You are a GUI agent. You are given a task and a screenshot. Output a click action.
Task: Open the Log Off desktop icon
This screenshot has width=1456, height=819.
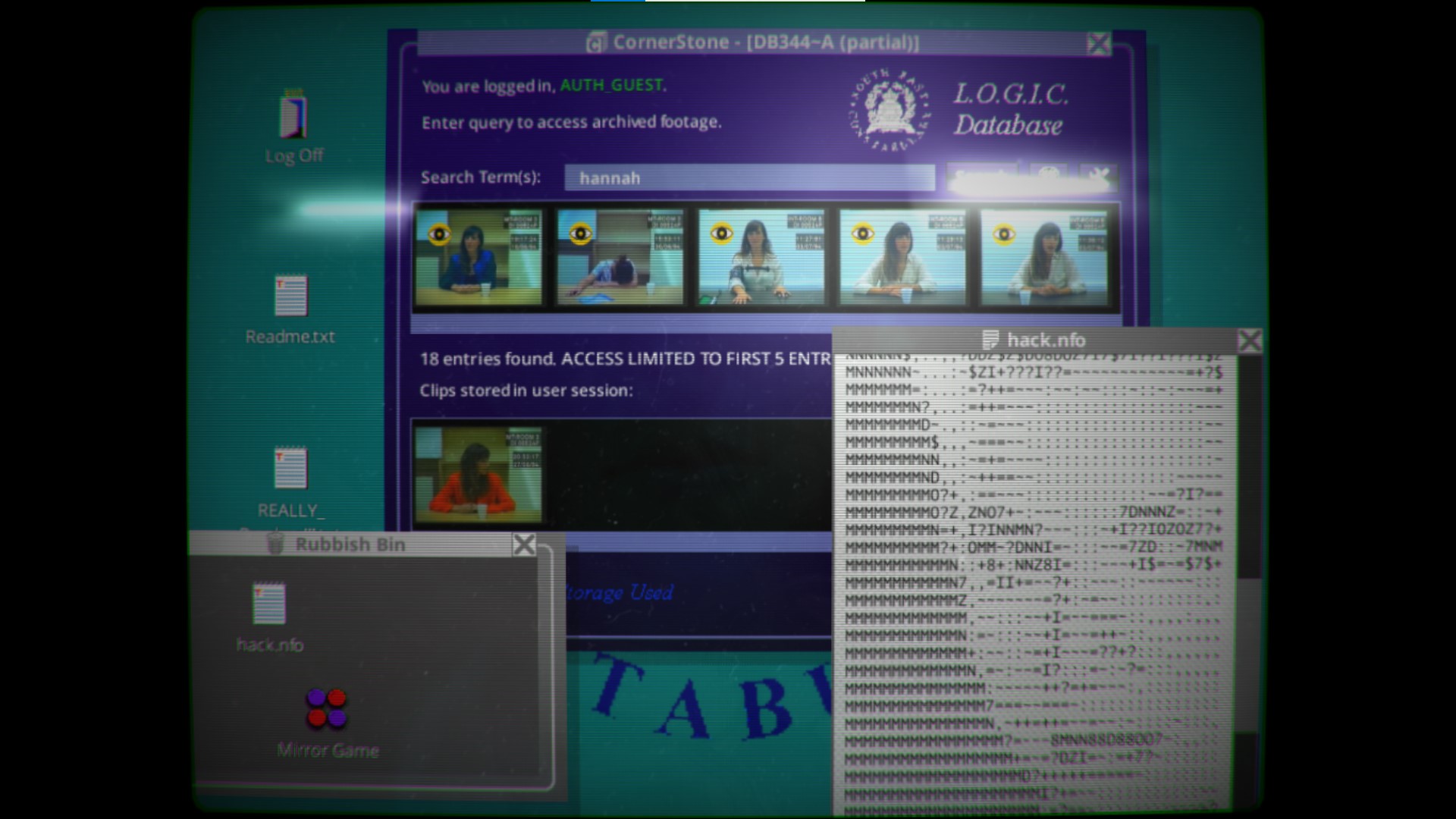click(x=293, y=119)
